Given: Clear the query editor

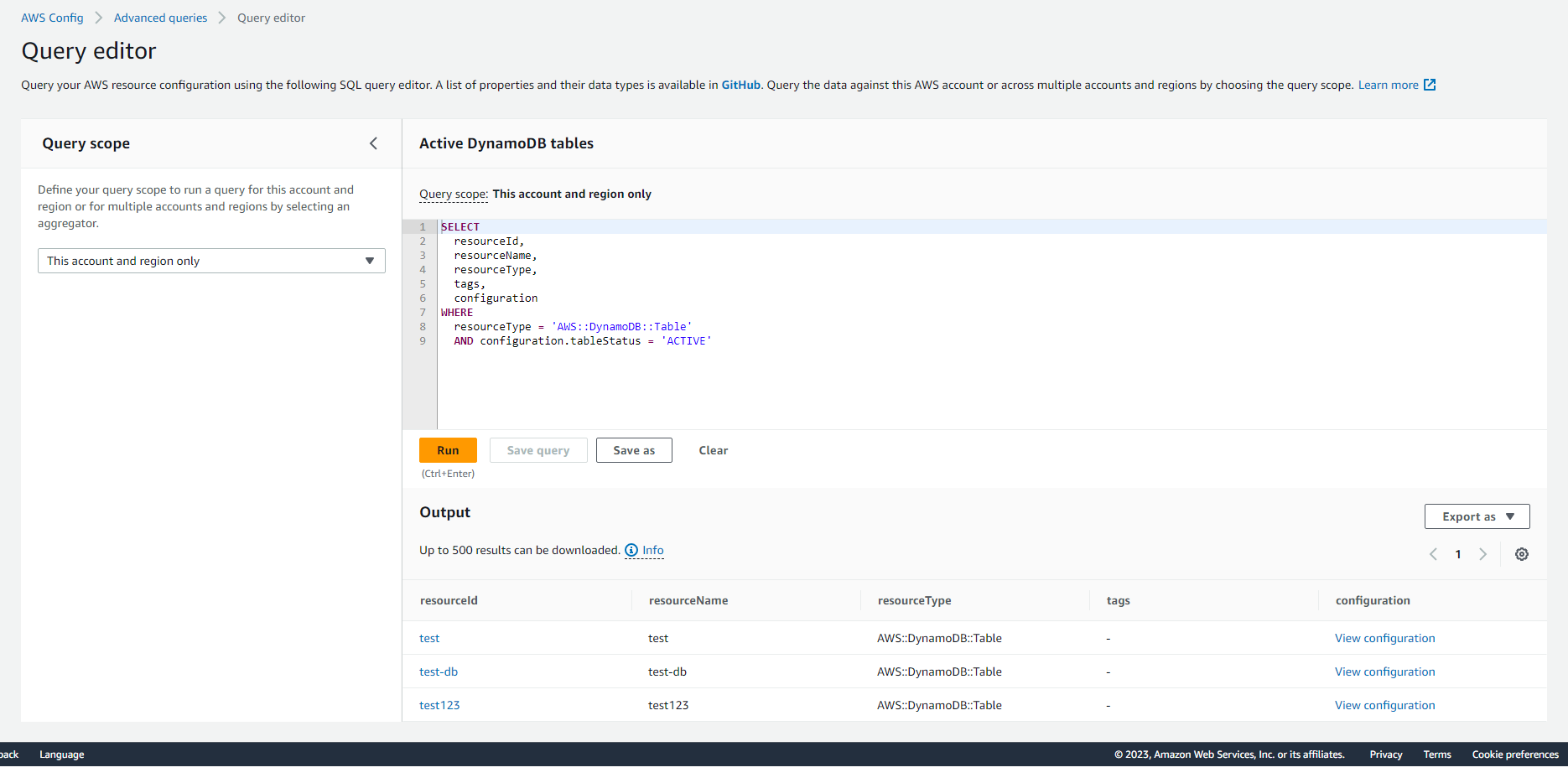Looking at the screenshot, I should (713, 450).
